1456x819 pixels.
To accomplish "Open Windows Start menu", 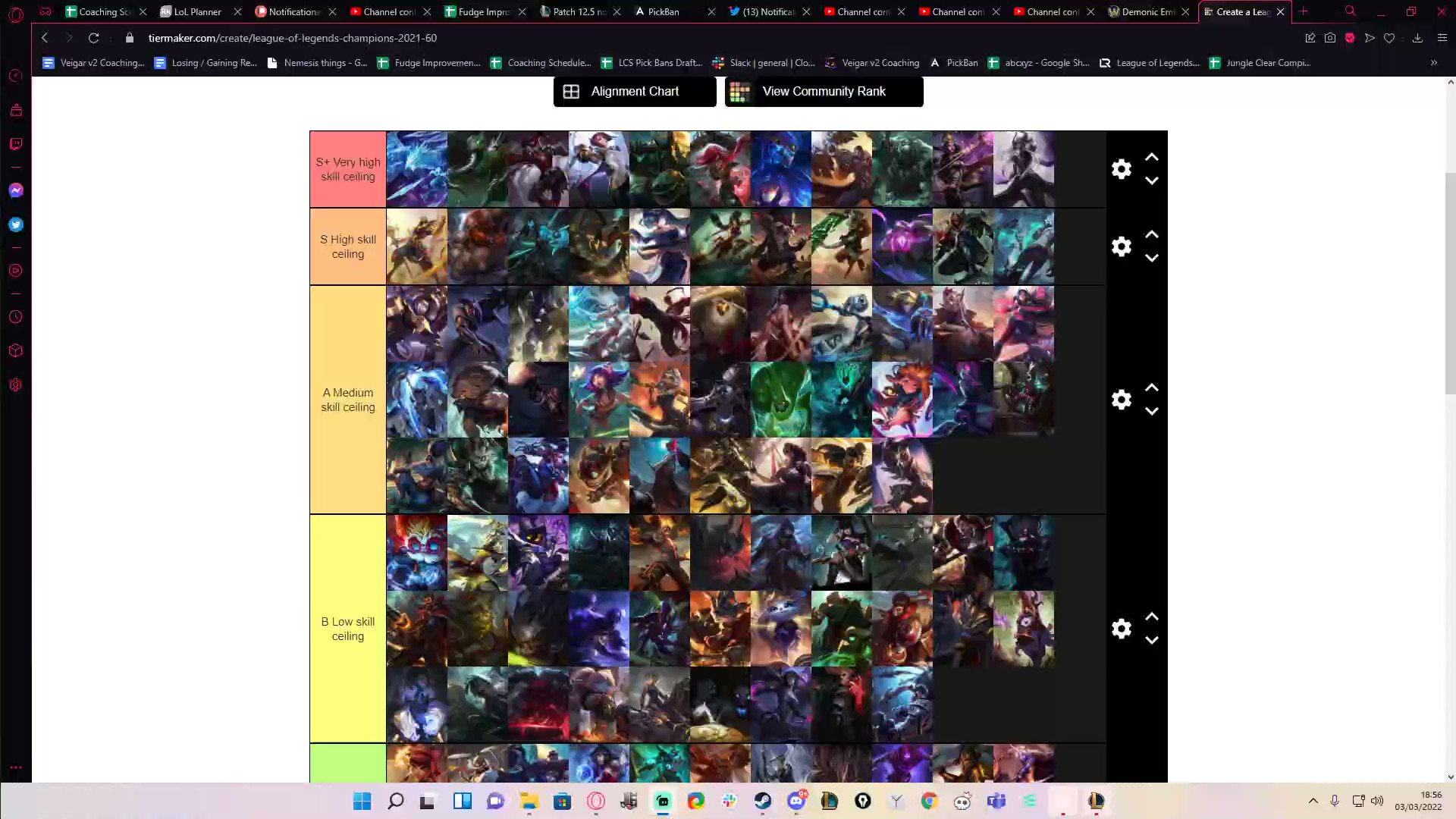I will click(x=362, y=801).
